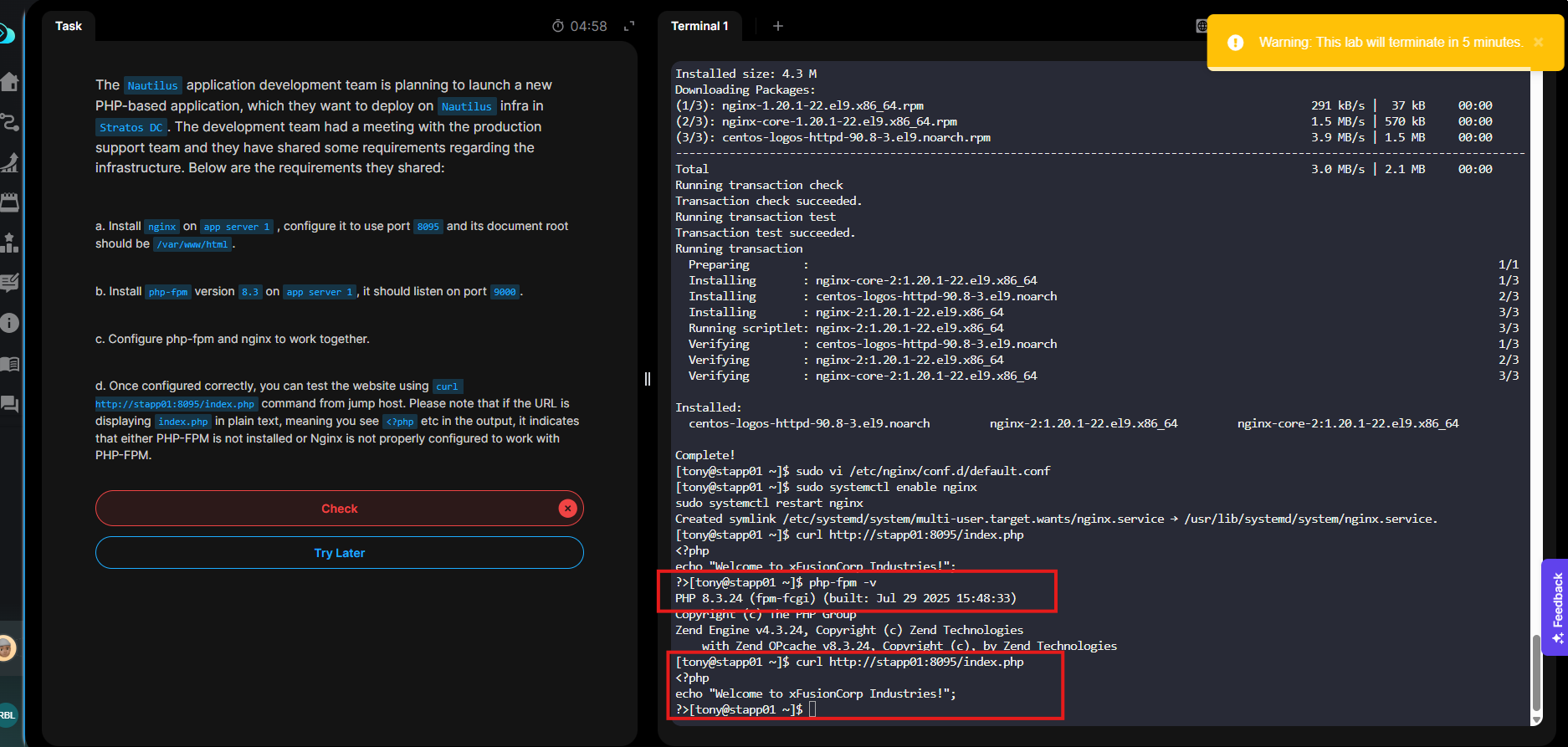Click the Try Later button

click(x=339, y=553)
